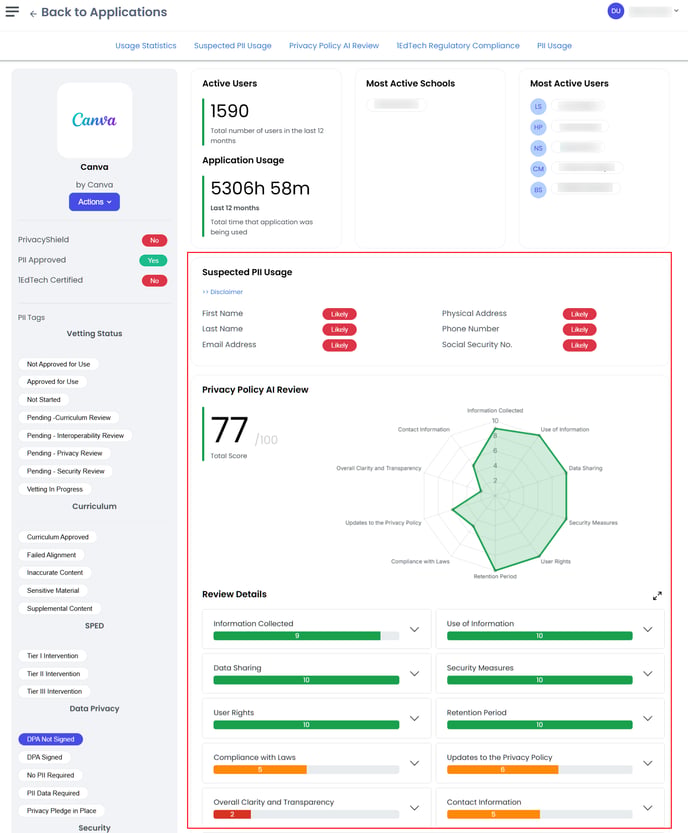Switch to the Usage Statistics tab
Image resolution: width=688 pixels, height=833 pixels.
(x=146, y=46)
